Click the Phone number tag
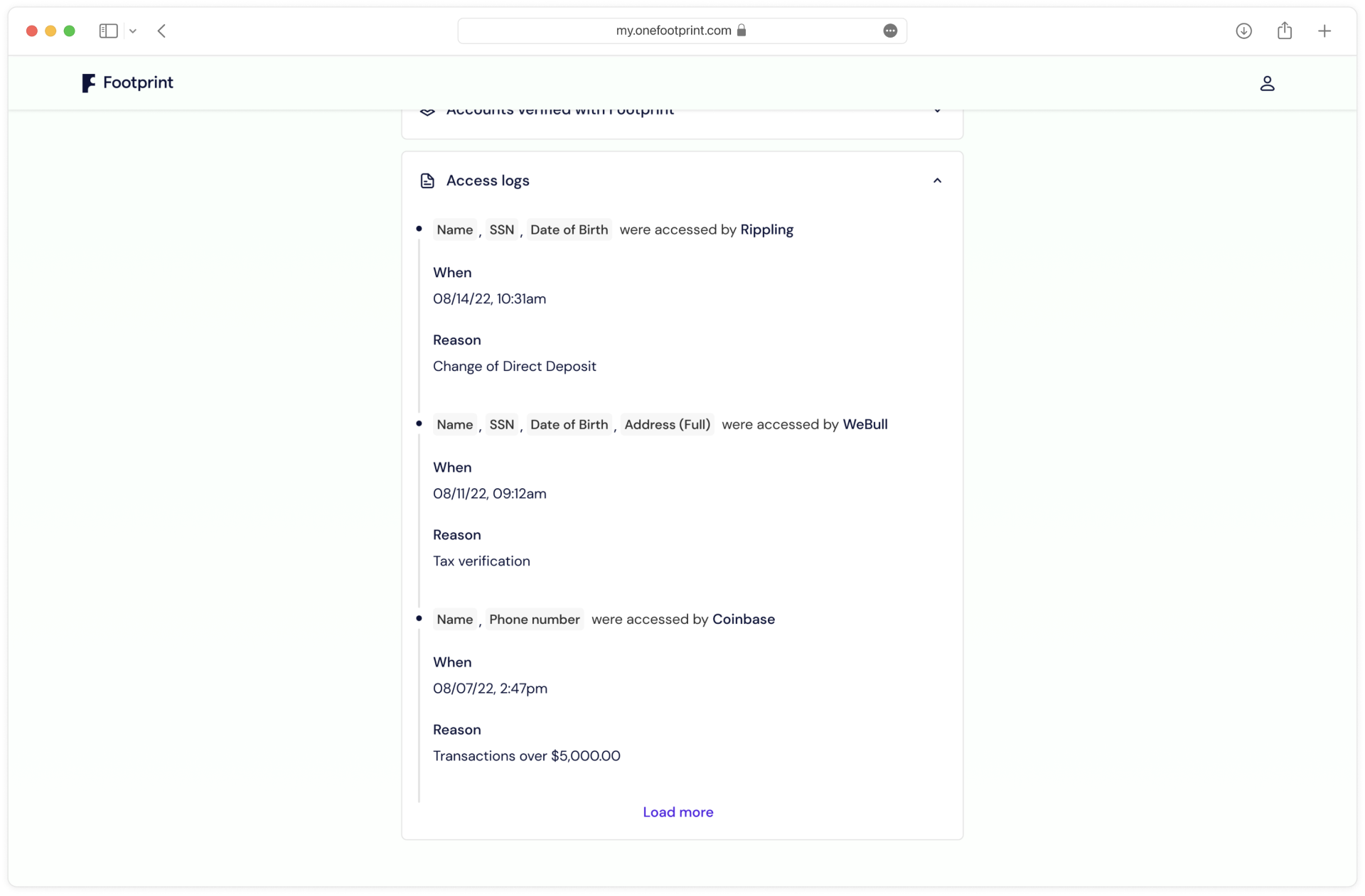 pos(534,619)
